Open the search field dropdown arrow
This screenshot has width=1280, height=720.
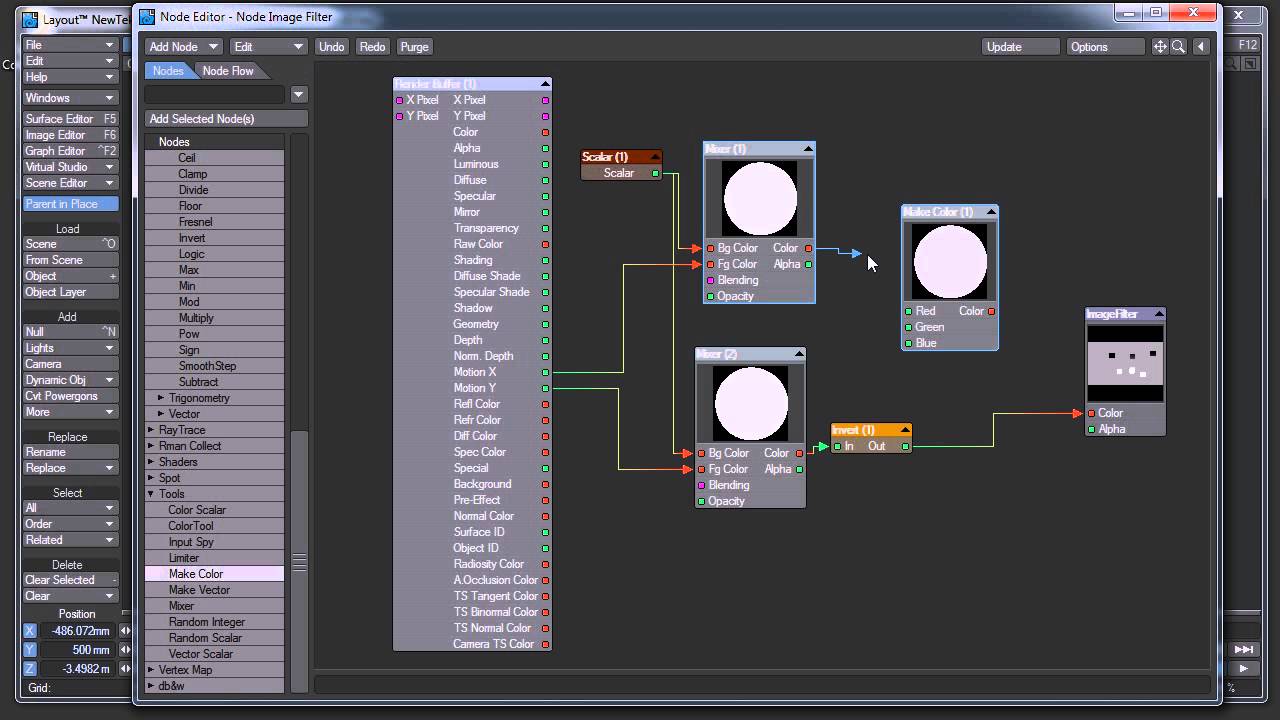tap(298, 95)
